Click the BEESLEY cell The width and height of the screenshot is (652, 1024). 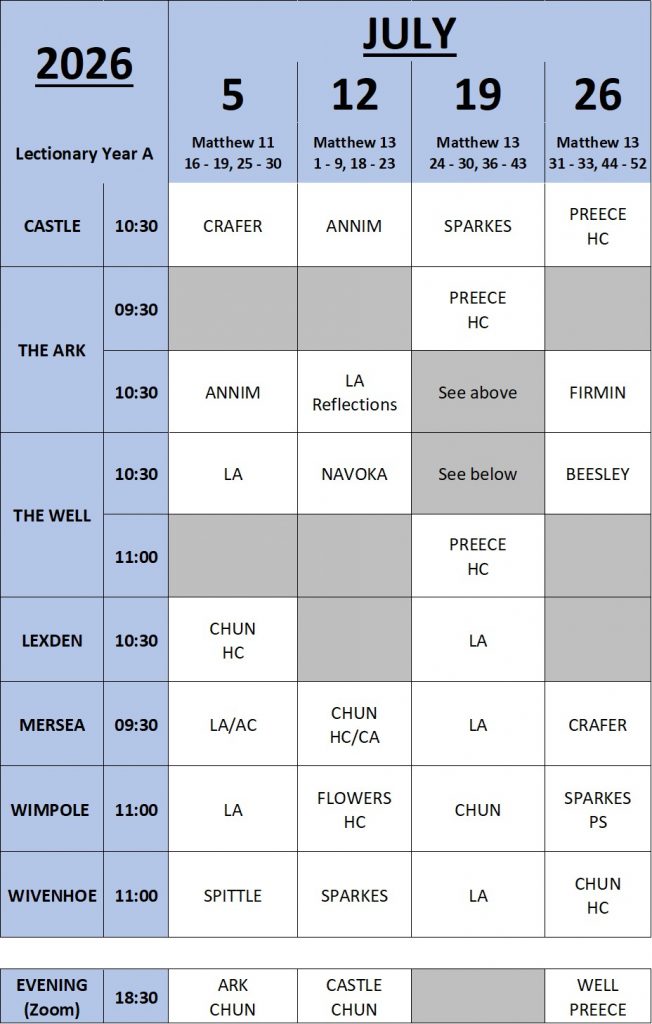(597, 474)
